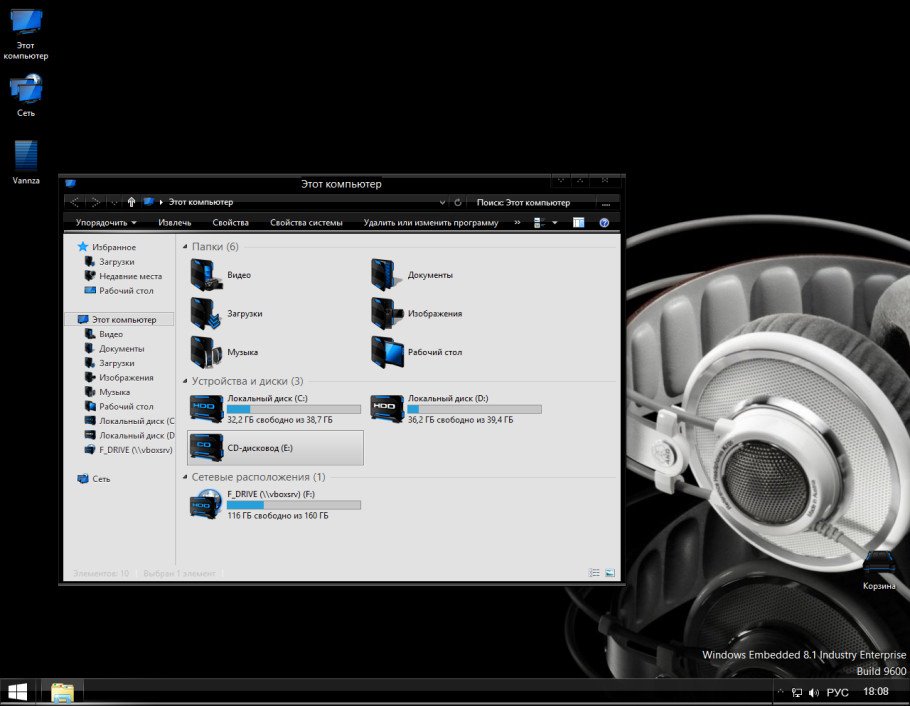Click Свойства системы in the toolbar
This screenshot has height=706, width=910.
pyautogui.click(x=306, y=223)
